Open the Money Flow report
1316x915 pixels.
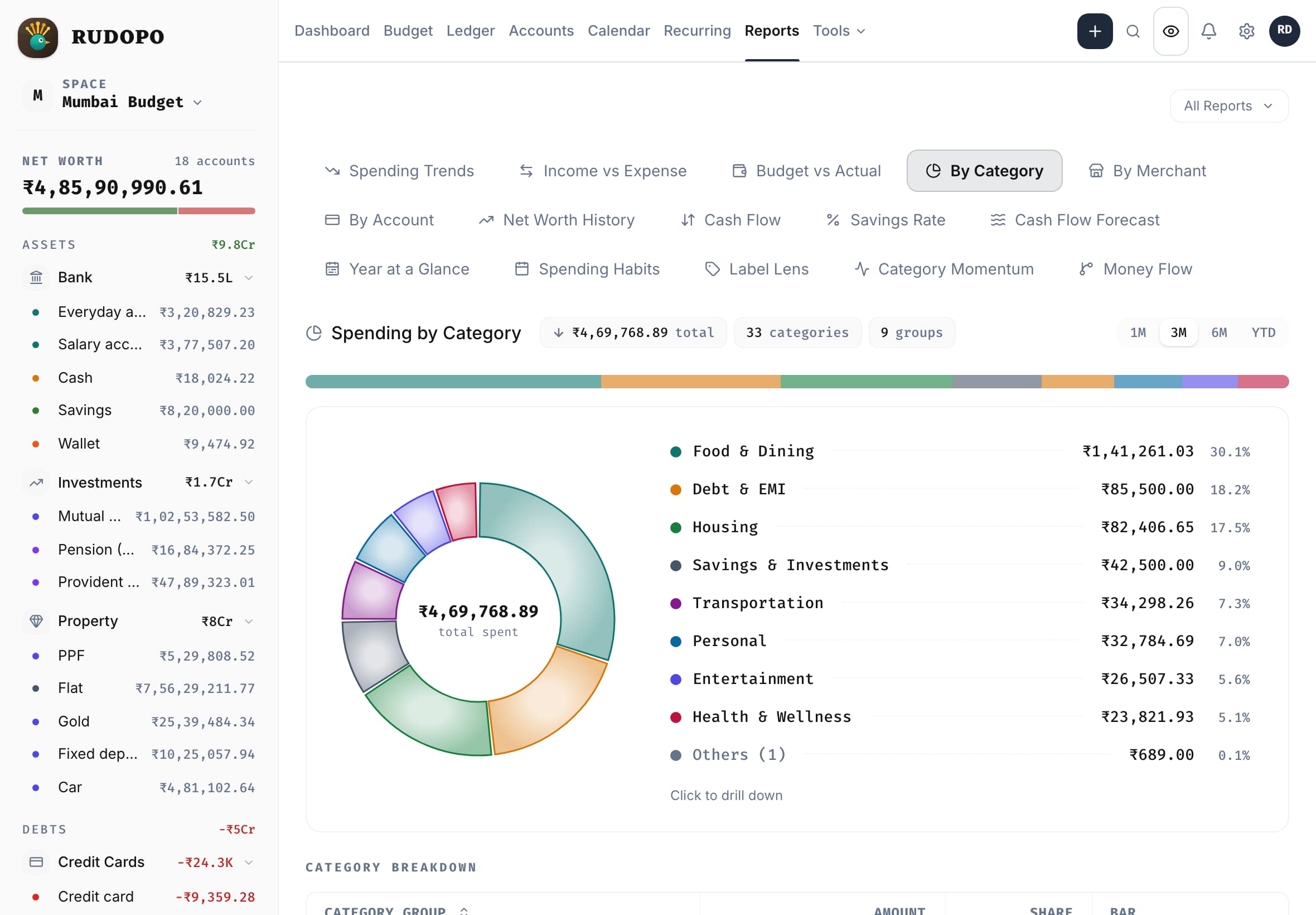[x=1135, y=269]
